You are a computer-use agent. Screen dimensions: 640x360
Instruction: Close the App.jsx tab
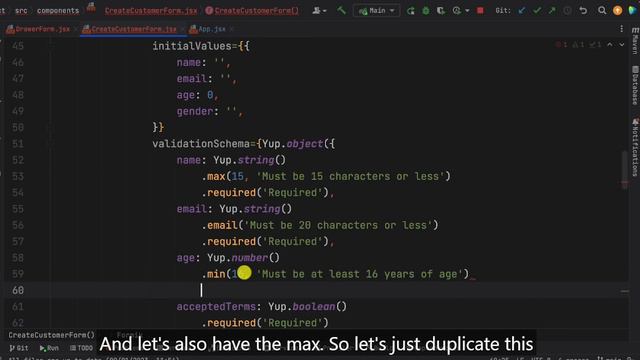click(x=232, y=29)
